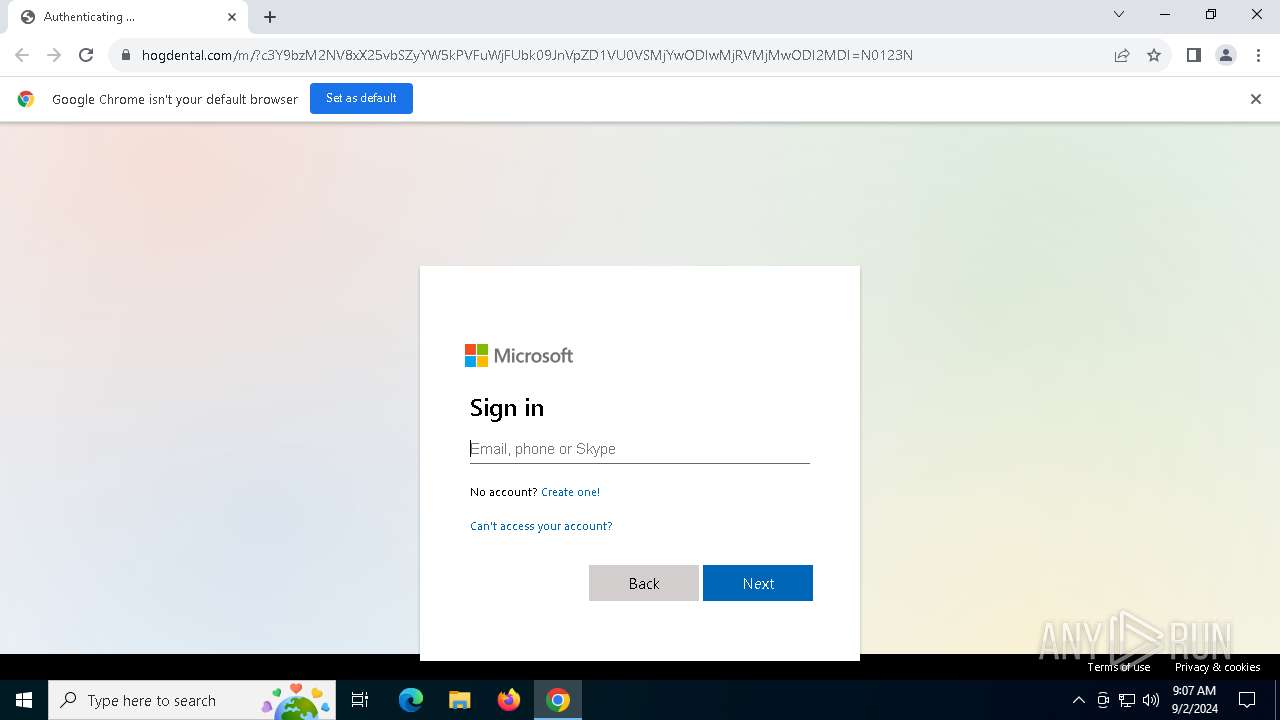
Task: Open a new tab with plus button
Action: coord(270,17)
